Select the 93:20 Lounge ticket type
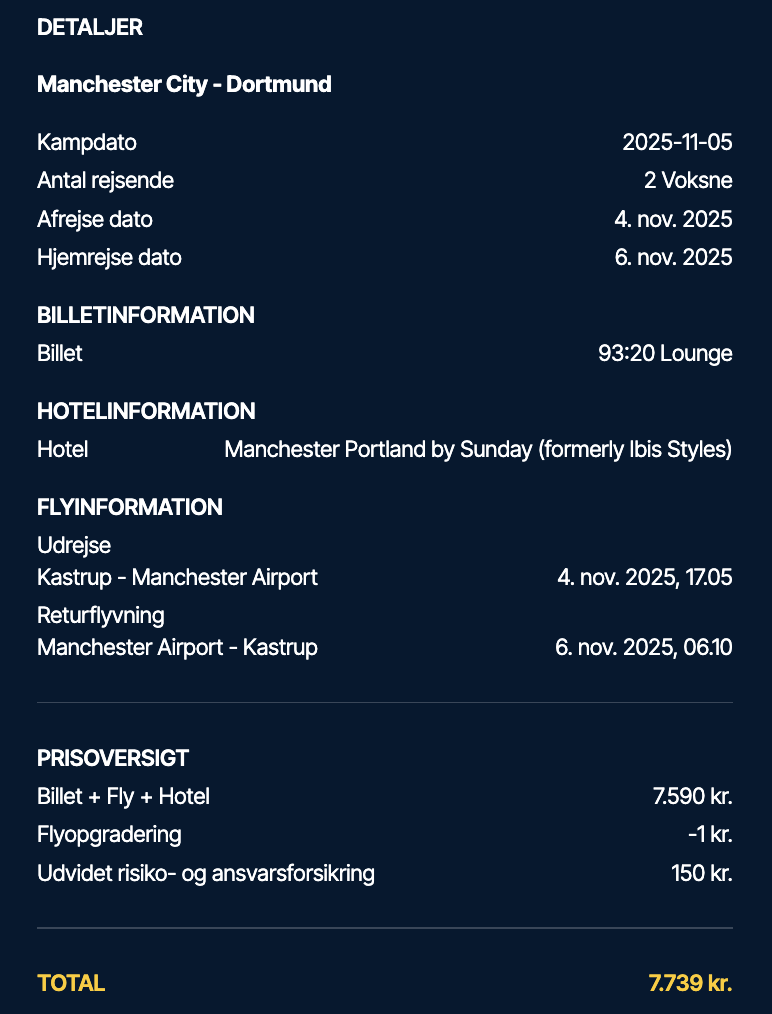772x1014 pixels. point(665,353)
